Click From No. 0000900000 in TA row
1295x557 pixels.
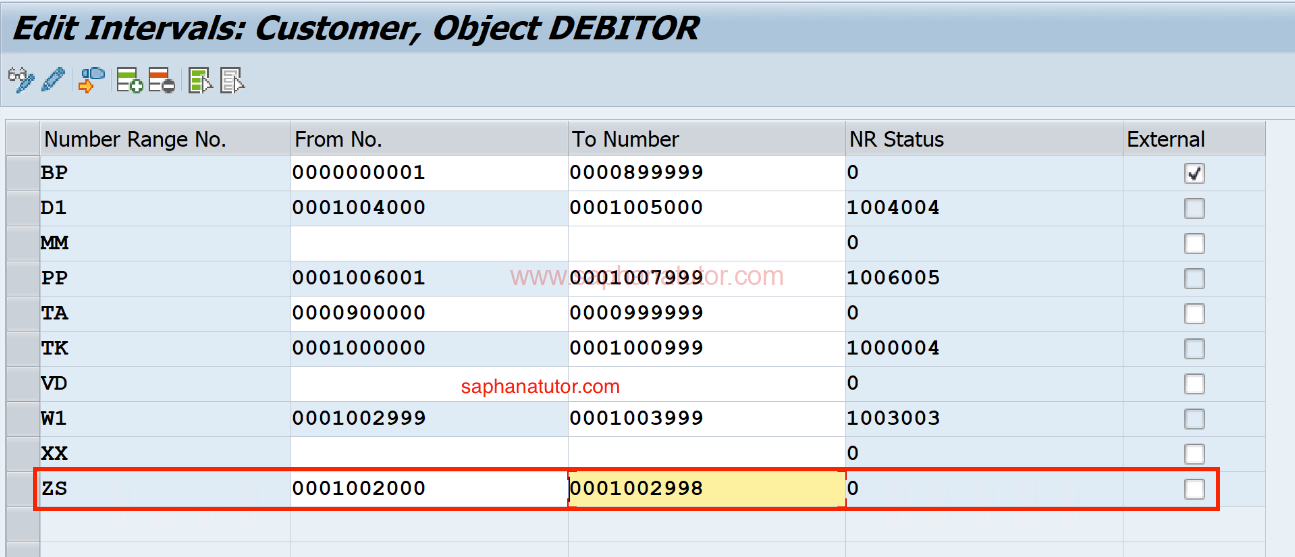[x=429, y=313]
